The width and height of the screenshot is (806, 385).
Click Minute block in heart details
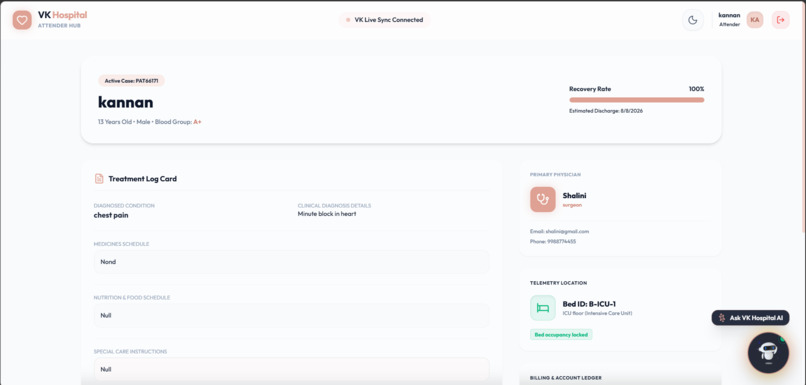point(327,214)
